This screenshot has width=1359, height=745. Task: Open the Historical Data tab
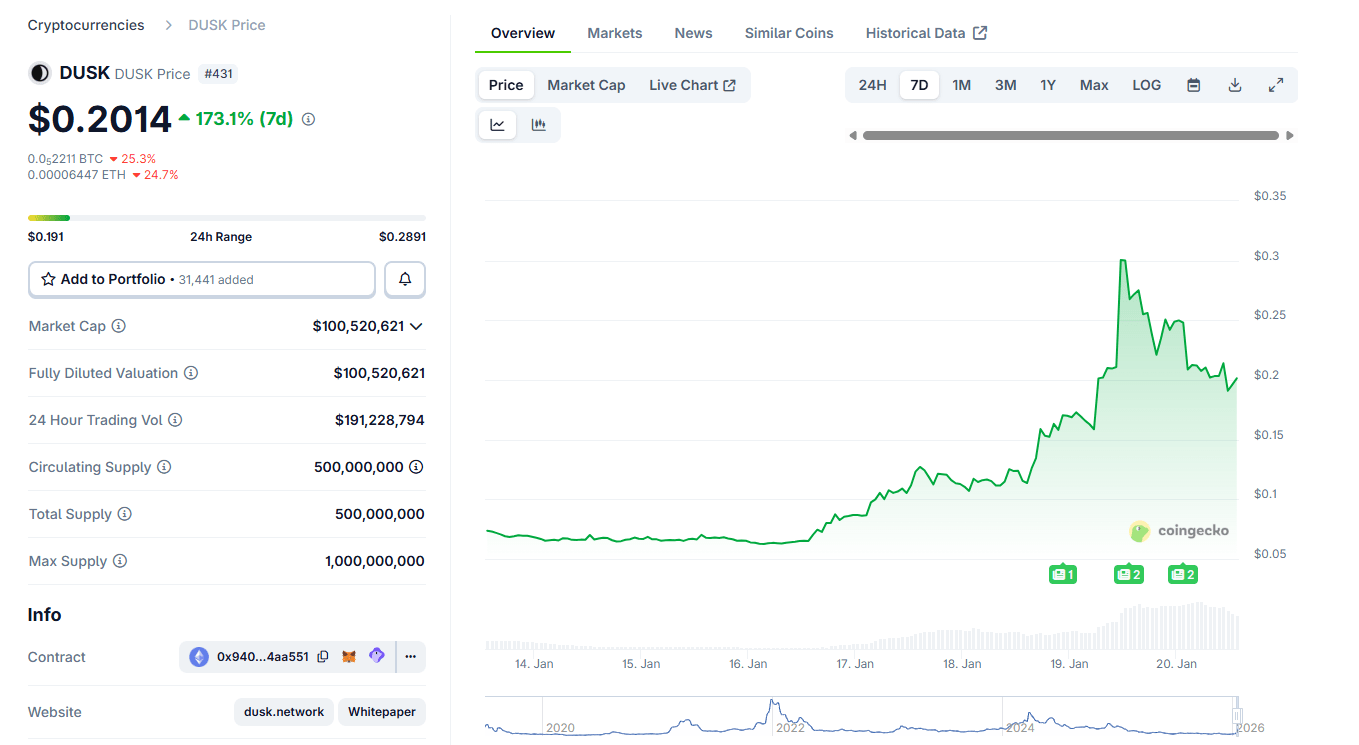pyautogui.click(x=926, y=33)
